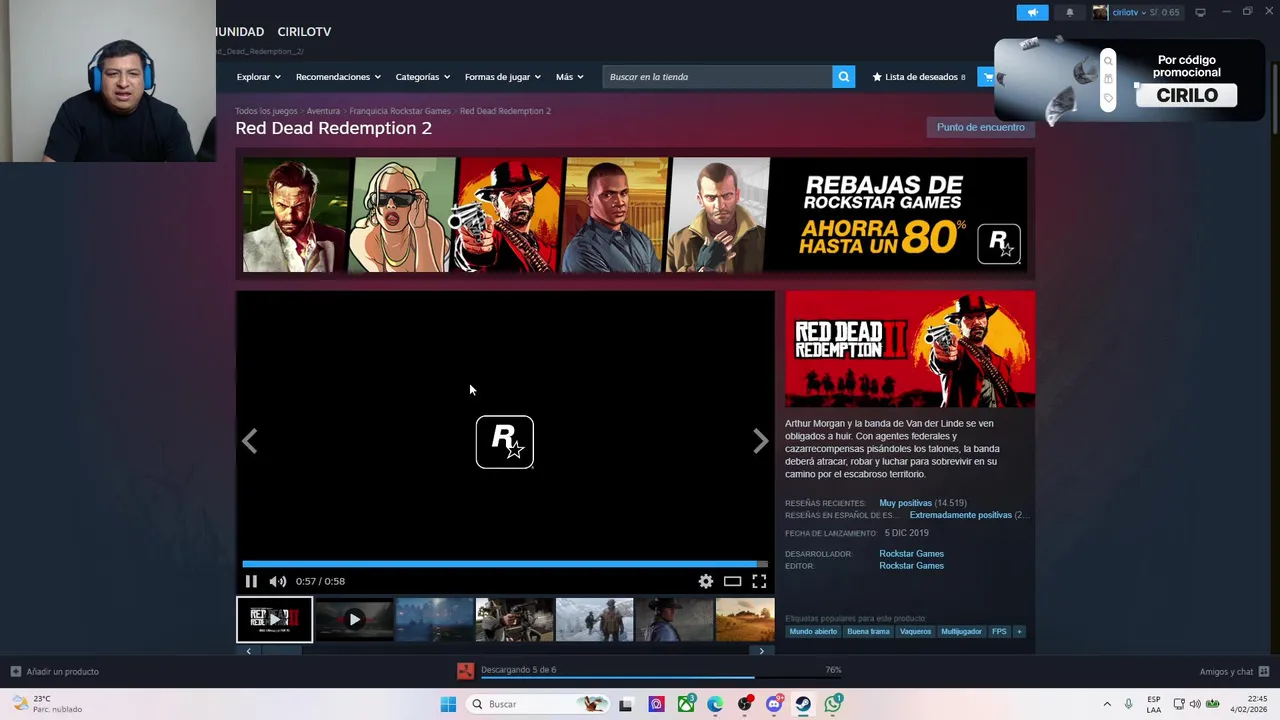Click the downloading game icon in status bar
The width and height of the screenshot is (1280, 720).
465,671
